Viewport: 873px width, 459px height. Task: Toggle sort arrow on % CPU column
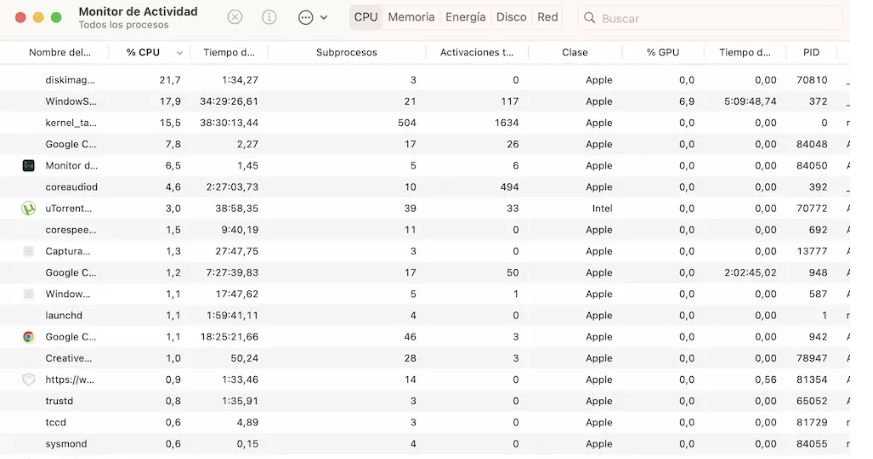coord(179,53)
